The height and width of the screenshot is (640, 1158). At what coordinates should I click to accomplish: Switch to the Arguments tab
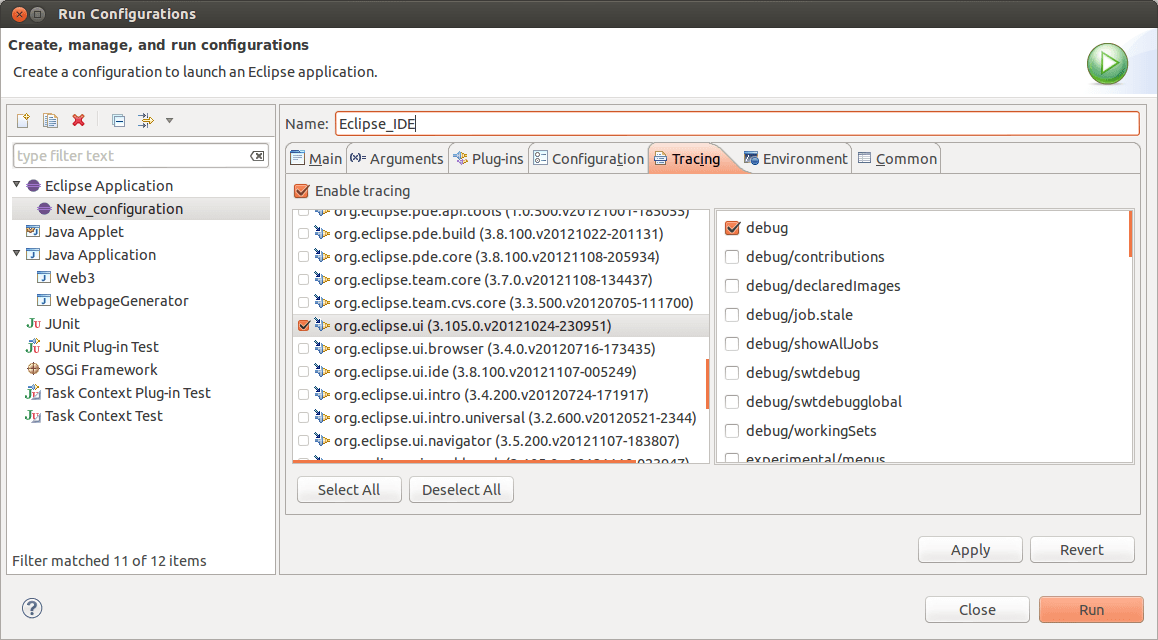coord(397,158)
